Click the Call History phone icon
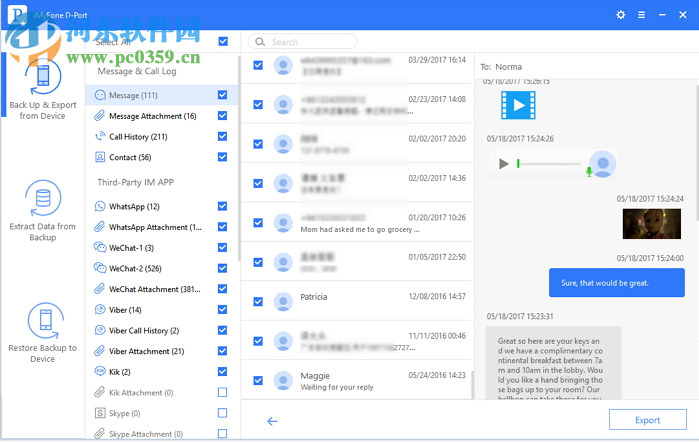699x444 pixels. [x=100, y=136]
